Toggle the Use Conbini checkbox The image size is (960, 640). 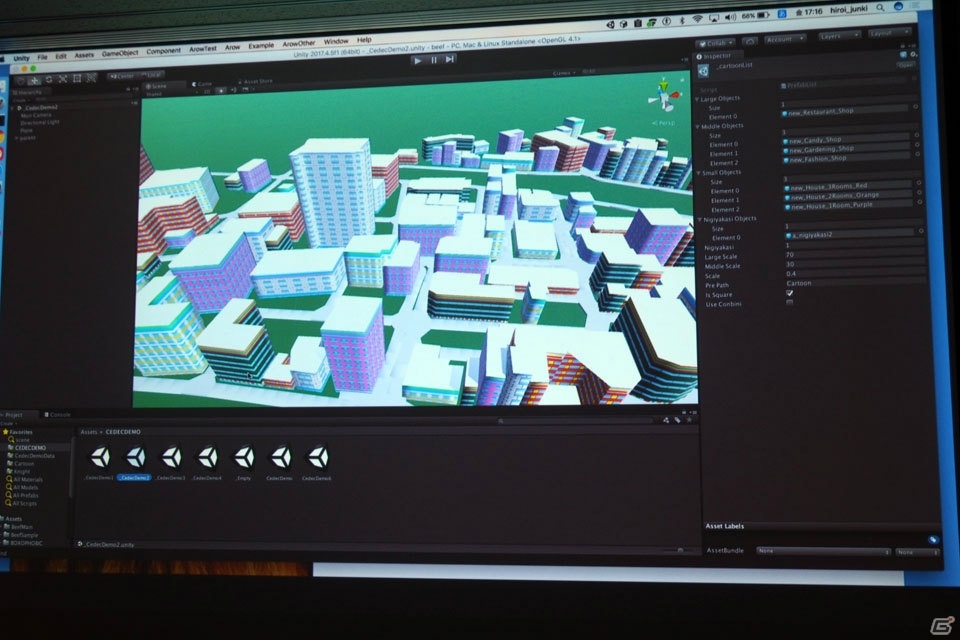pos(790,302)
